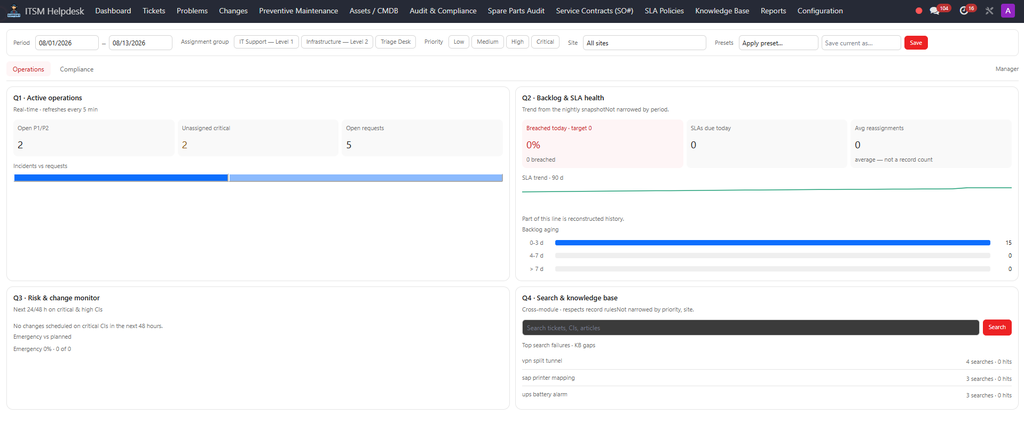Click the Q4 - Search & knowledge base heading

pyautogui.click(x=570, y=298)
